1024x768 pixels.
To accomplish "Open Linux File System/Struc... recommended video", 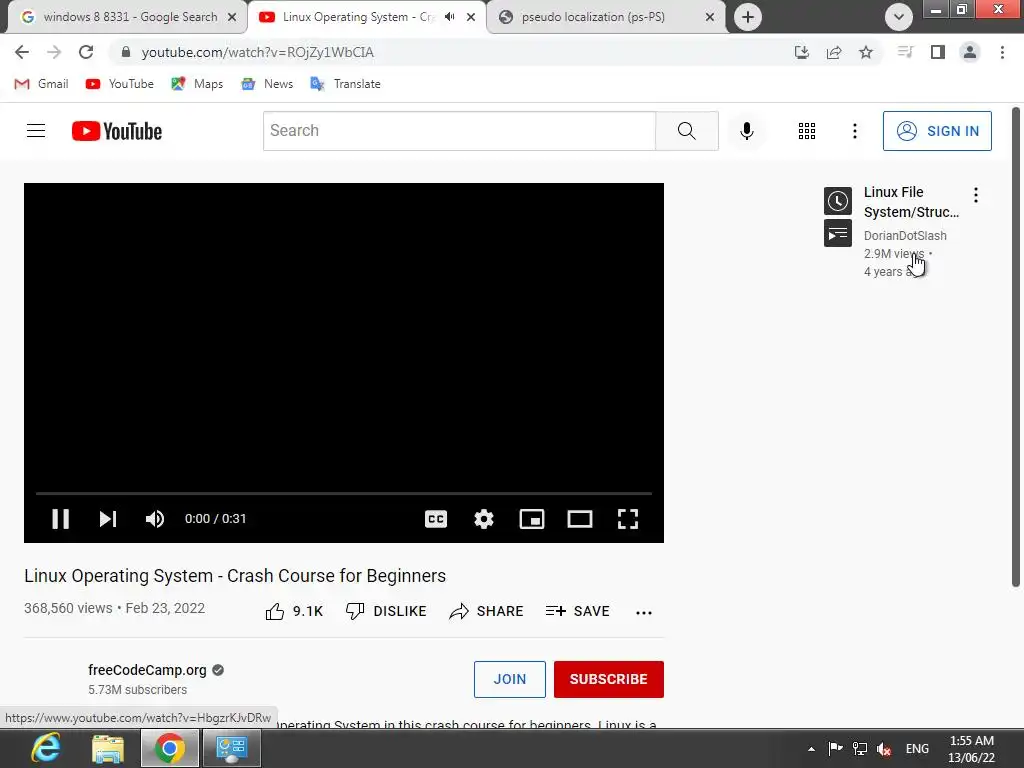I will 912,202.
